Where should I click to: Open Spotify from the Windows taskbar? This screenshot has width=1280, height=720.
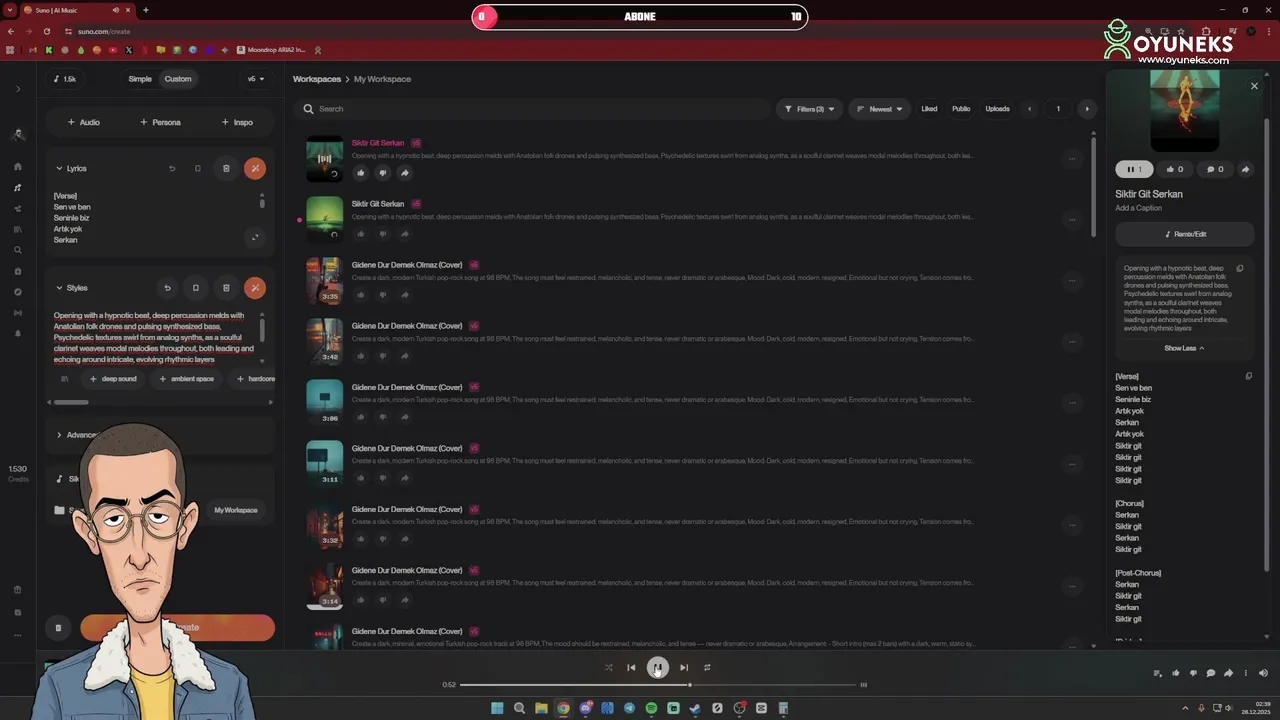[651, 708]
